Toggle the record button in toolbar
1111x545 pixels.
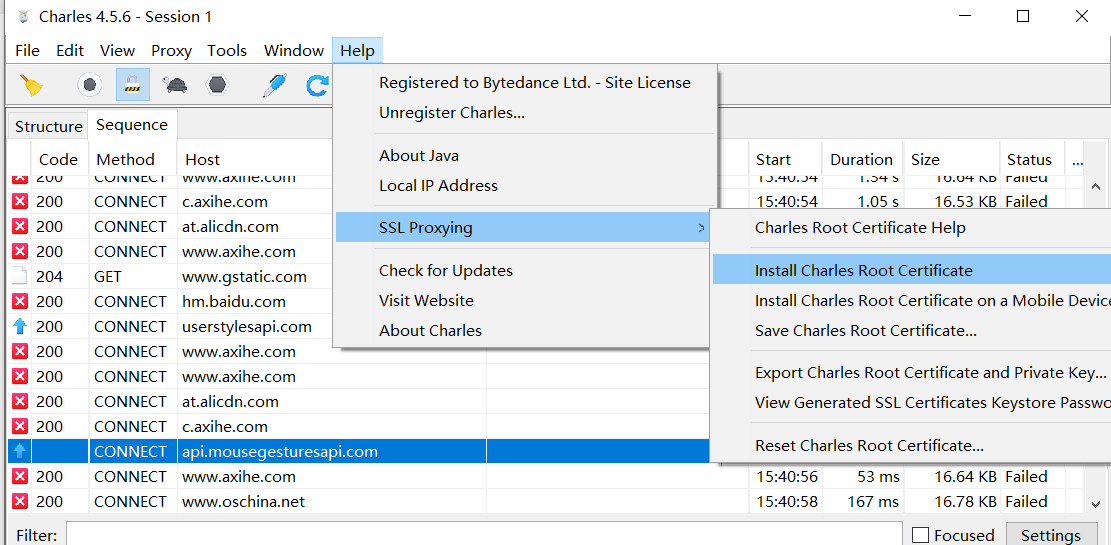pyautogui.click(x=90, y=85)
